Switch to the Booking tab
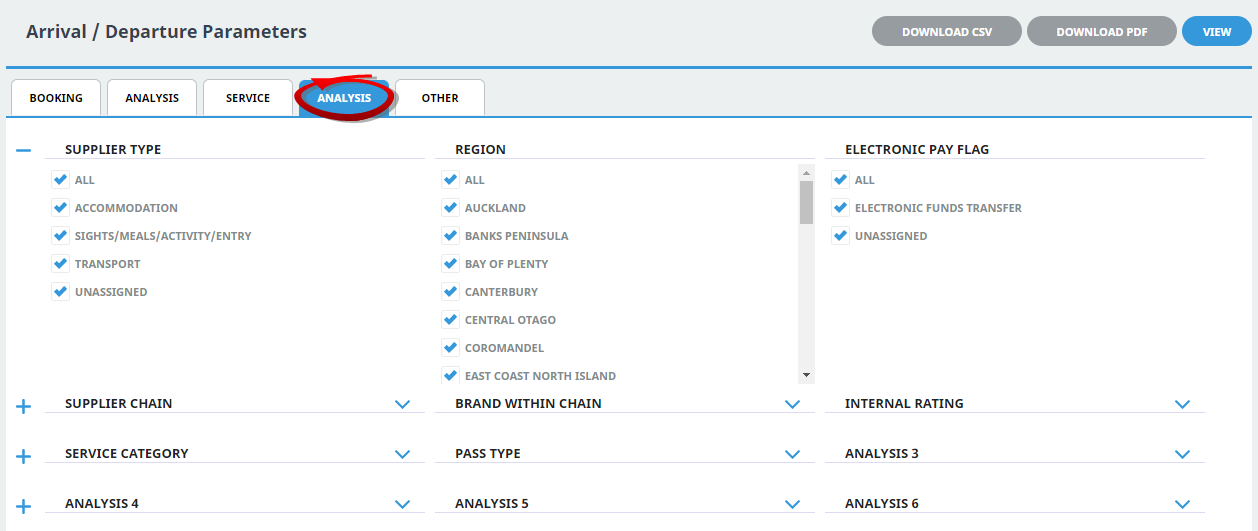This screenshot has height=531, width=1258. tap(56, 98)
